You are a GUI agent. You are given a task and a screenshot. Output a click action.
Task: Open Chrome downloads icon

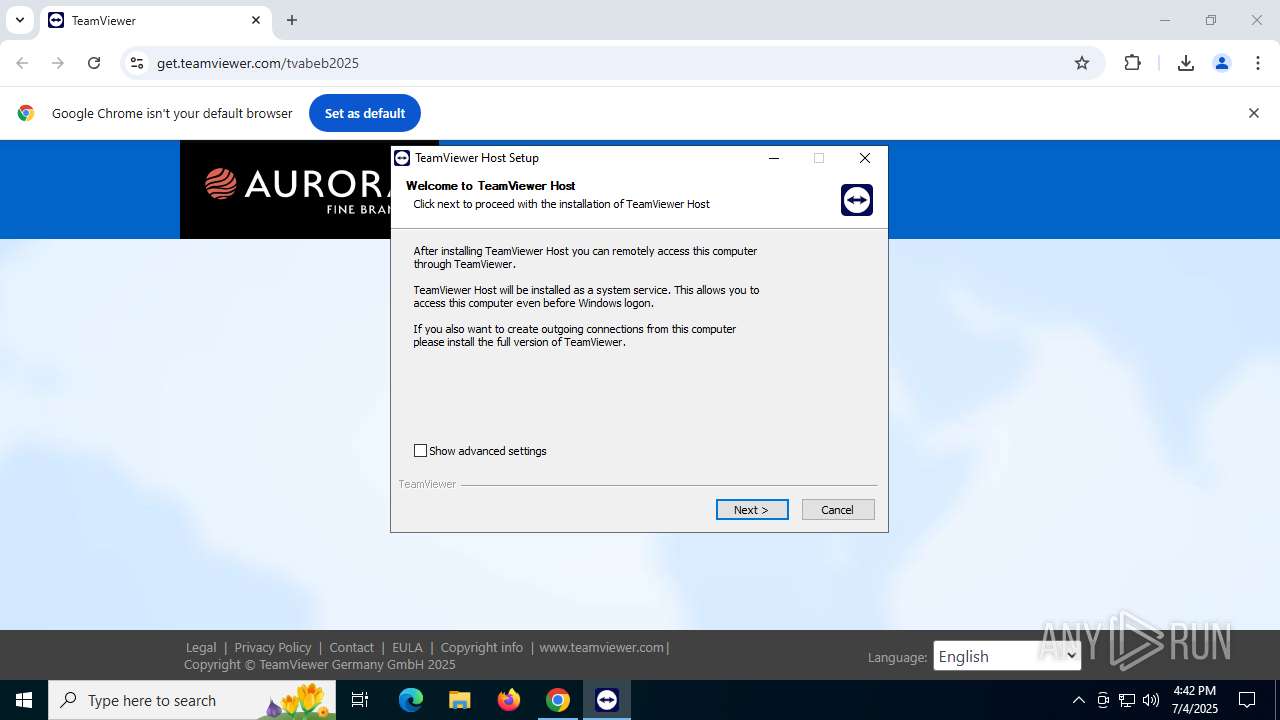pos(1186,63)
